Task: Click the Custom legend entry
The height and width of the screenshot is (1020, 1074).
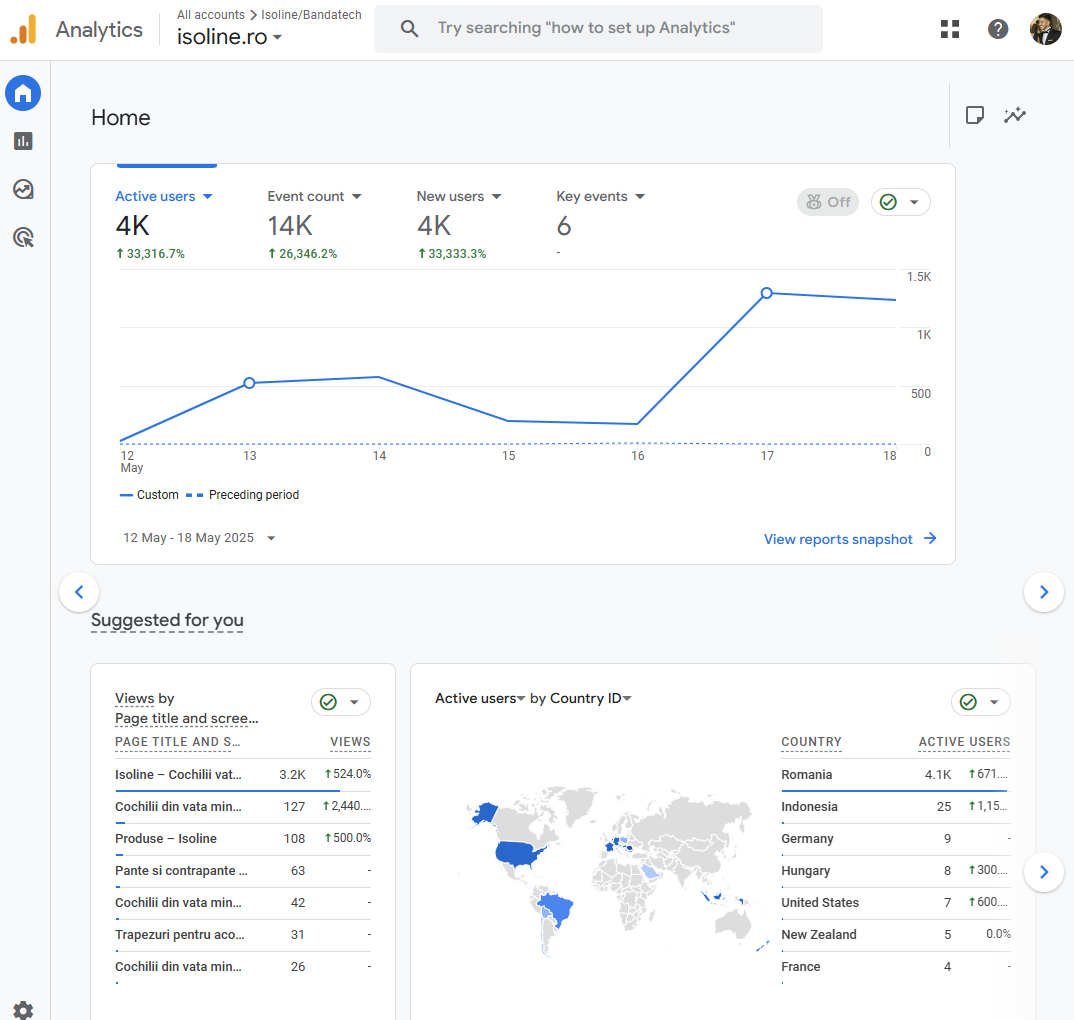Action: pyautogui.click(x=149, y=495)
